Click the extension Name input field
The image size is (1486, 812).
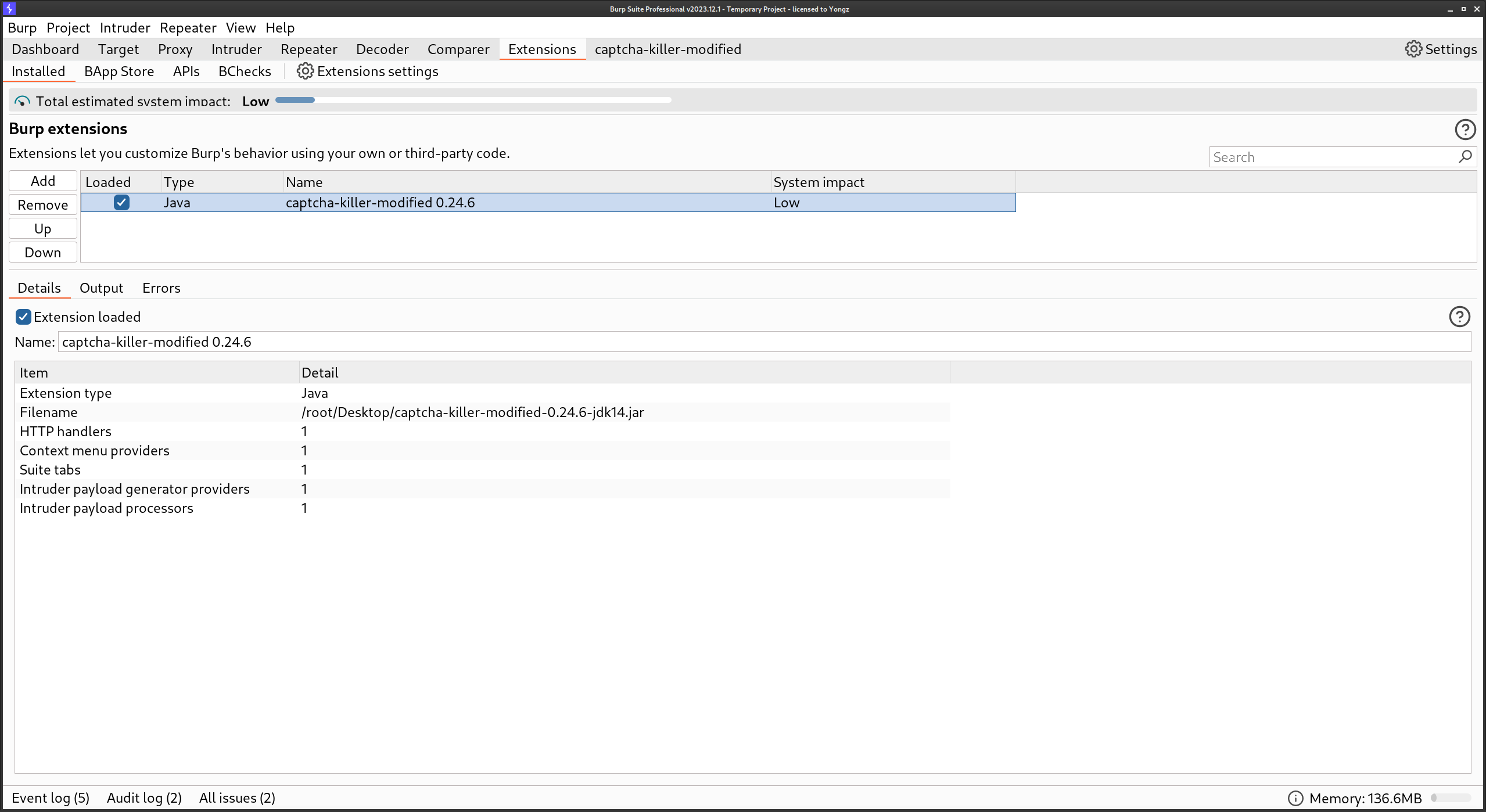click(764, 342)
